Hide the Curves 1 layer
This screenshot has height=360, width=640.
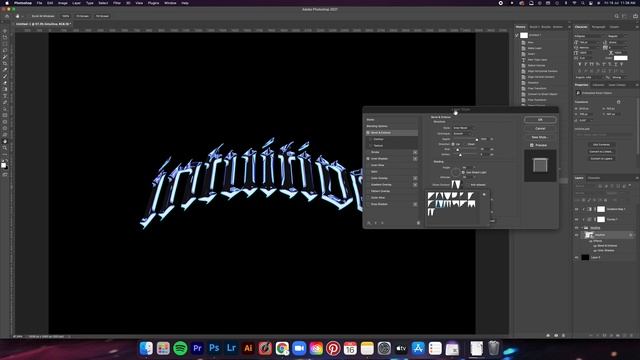pyautogui.click(x=577, y=220)
